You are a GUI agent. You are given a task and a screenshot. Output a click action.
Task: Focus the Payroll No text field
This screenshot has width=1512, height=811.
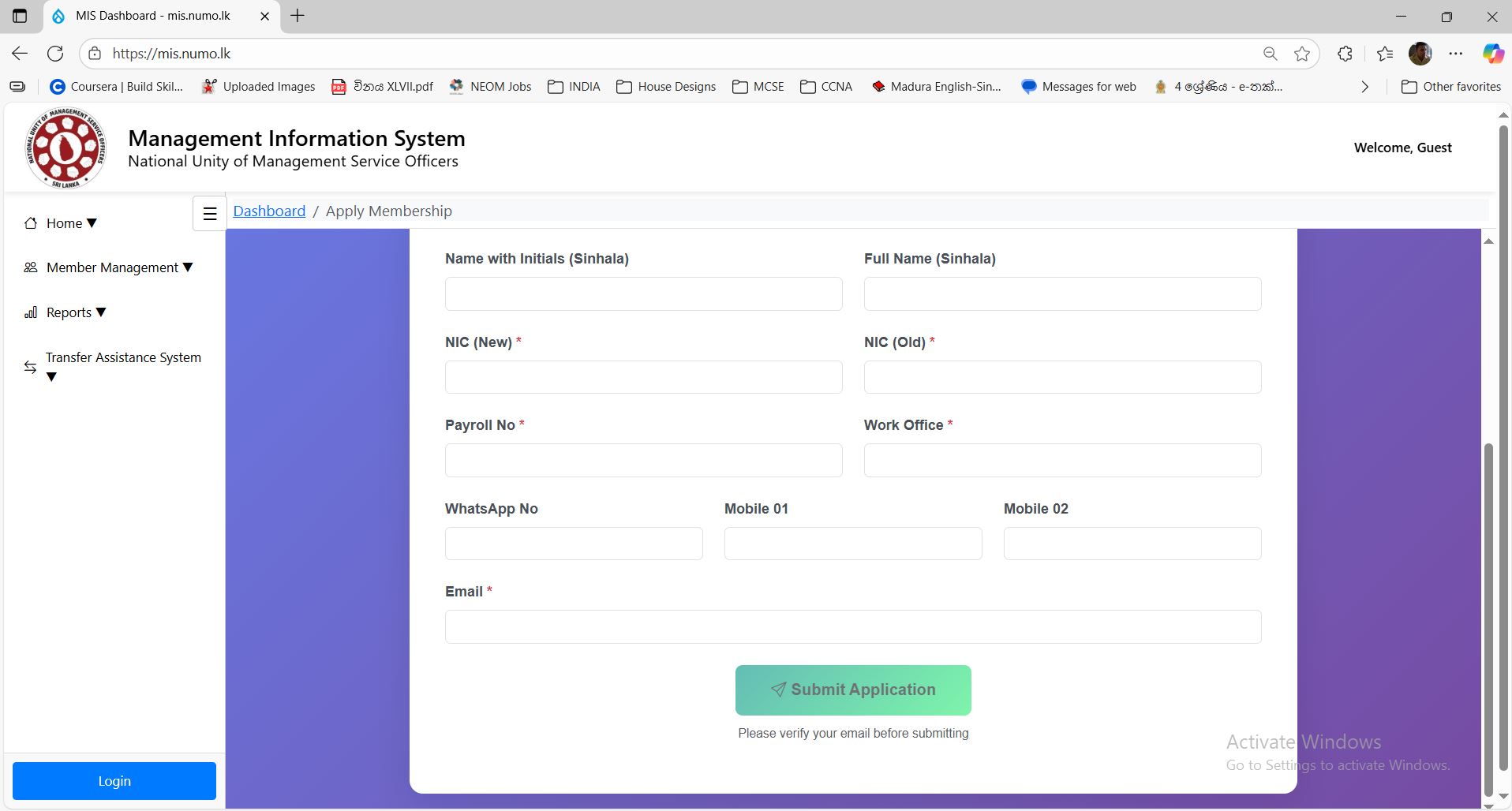(643, 461)
